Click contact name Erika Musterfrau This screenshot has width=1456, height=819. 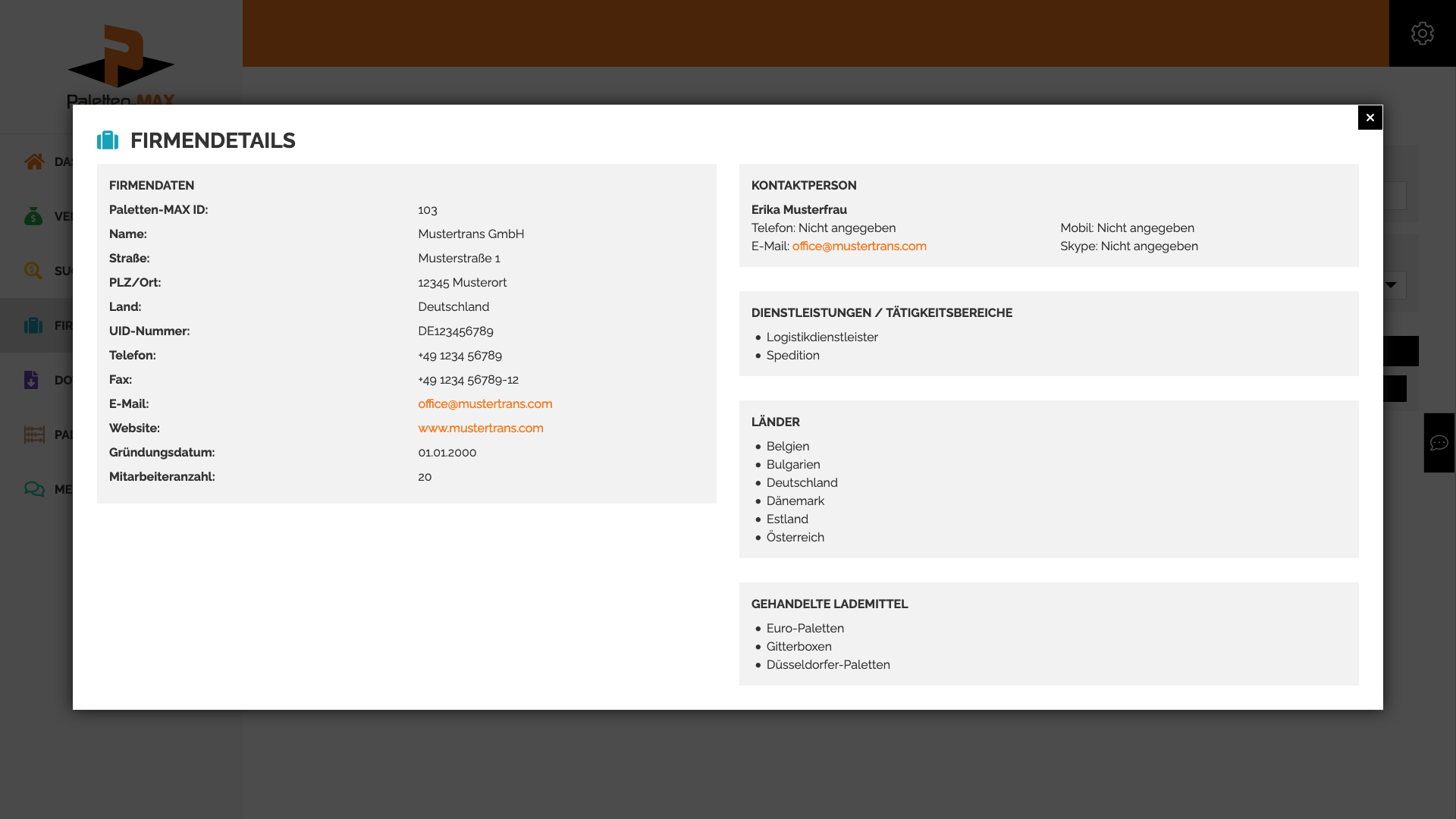click(799, 210)
